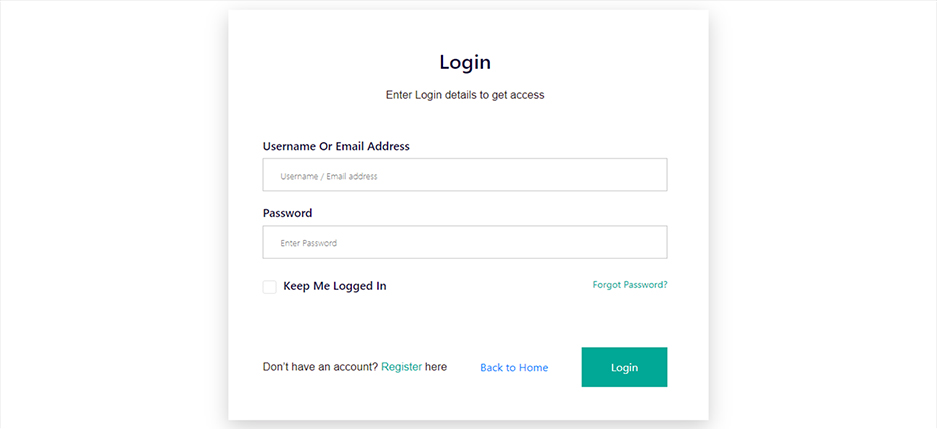This screenshot has width=937, height=429.
Task: Click the Password label above the field
Action: pyautogui.click(x=287, y=213)
